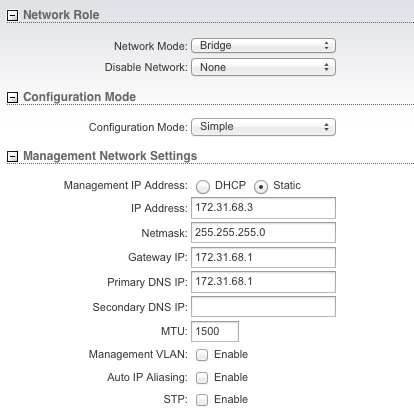This screenshot has height=415, width=414.
Task: Enable the STP checkbox
Action: (x=202, y=400)
